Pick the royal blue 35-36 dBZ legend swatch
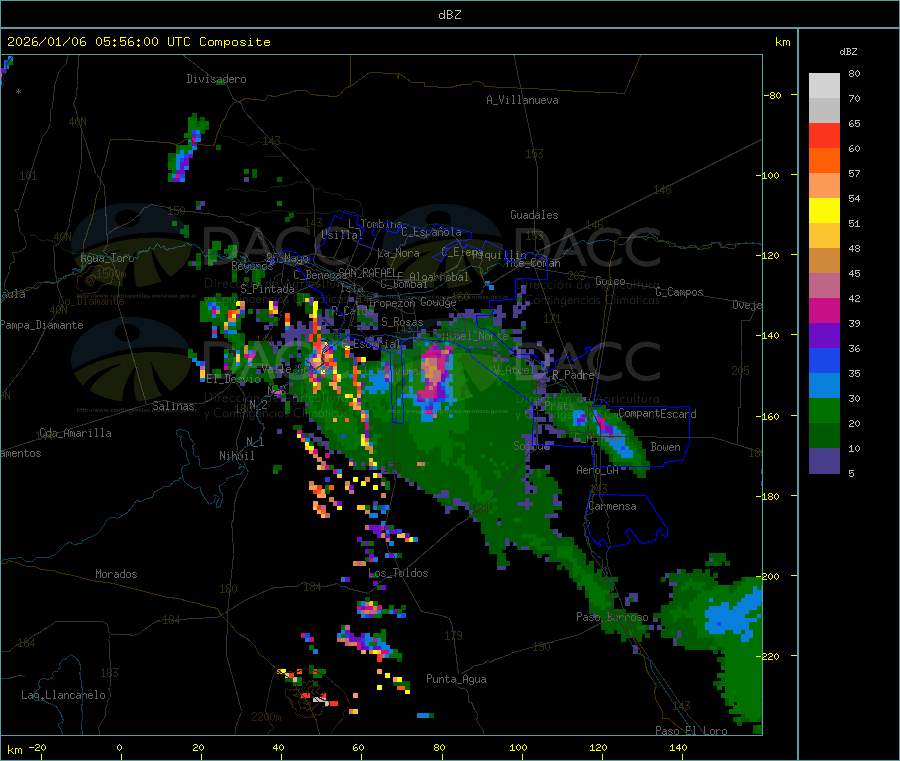The image size is (900, 761). click(824, 360)
